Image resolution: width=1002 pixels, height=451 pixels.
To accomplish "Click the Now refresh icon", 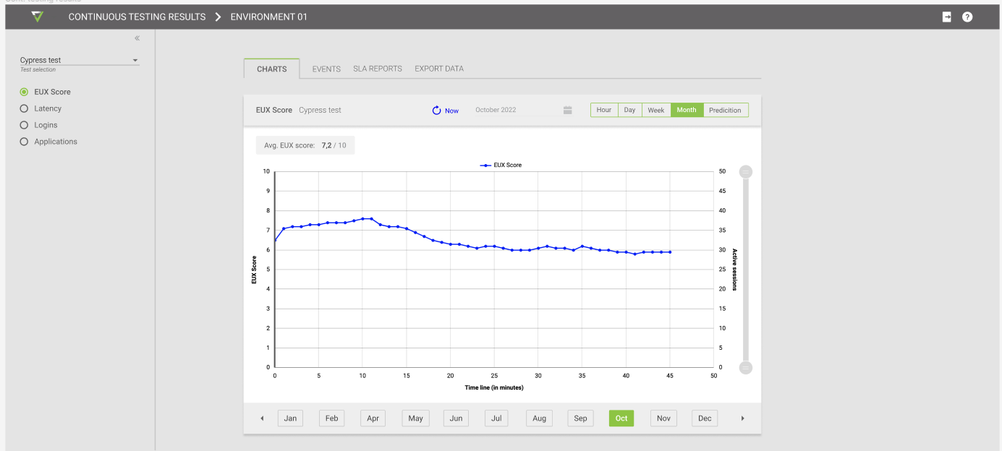I will point(437,110).
